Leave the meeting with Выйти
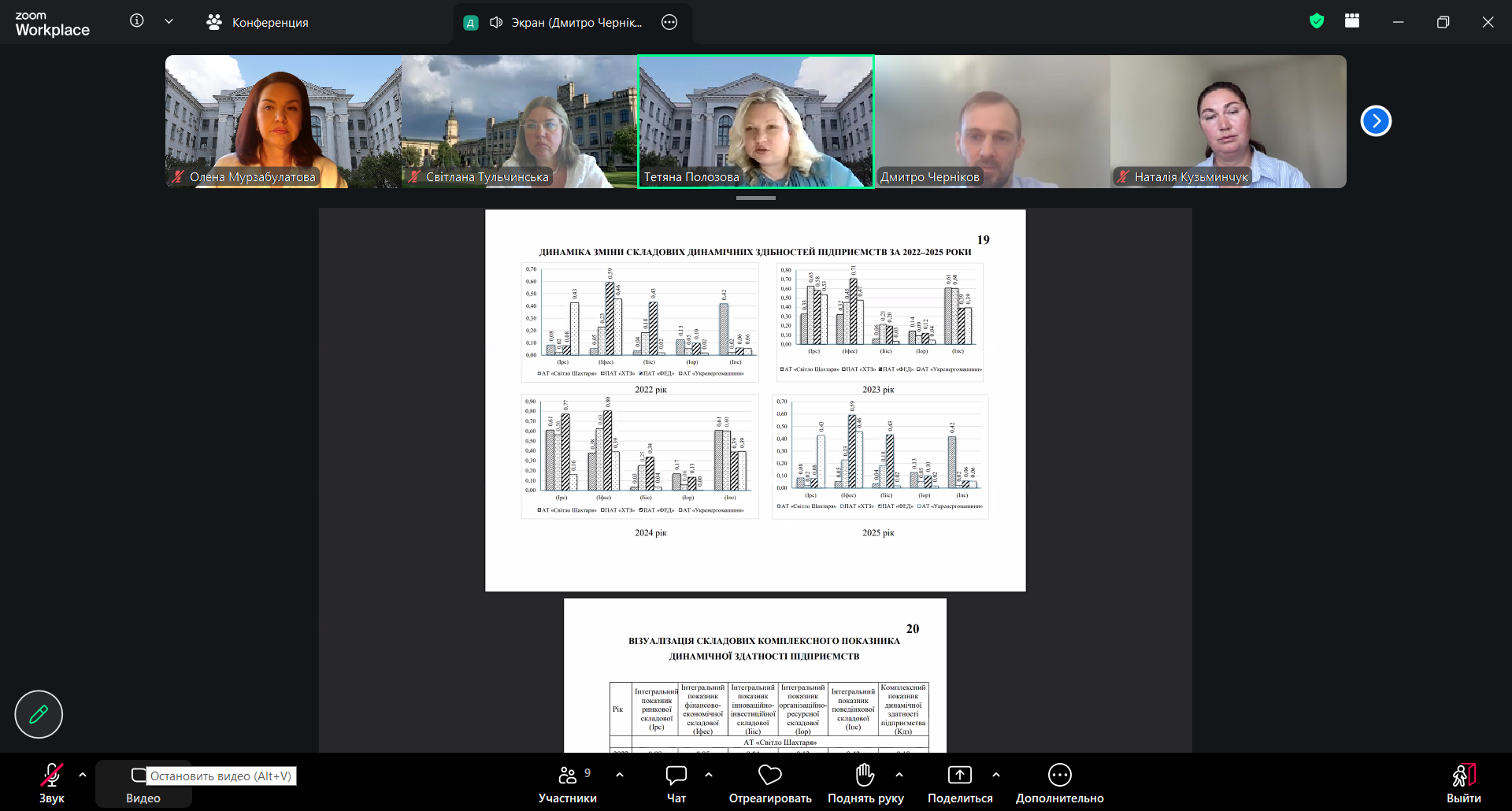 point(1464,784)
